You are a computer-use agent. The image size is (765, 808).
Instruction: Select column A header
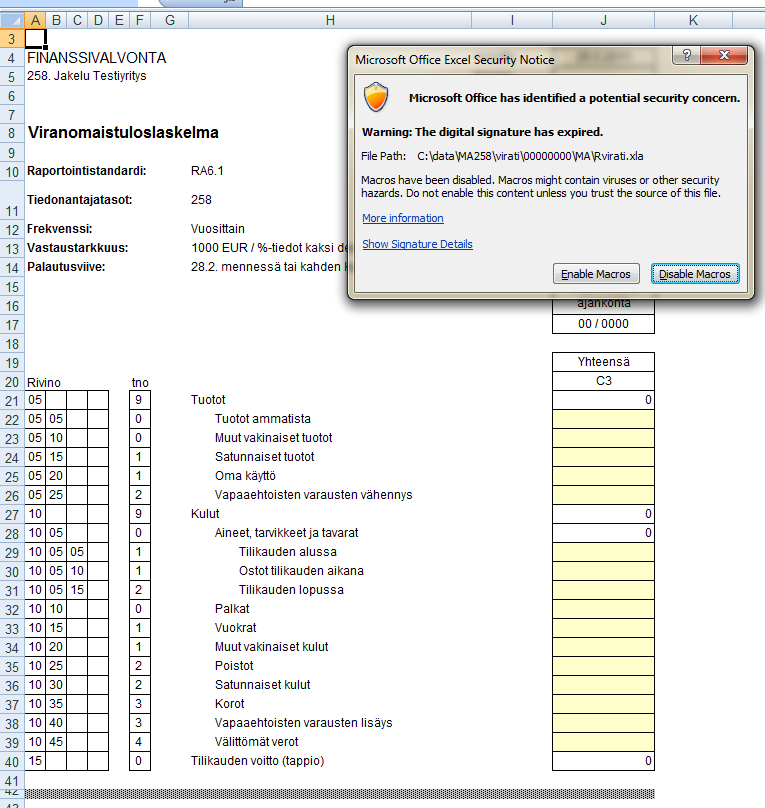pyautogui.click(x=35, y=20)
